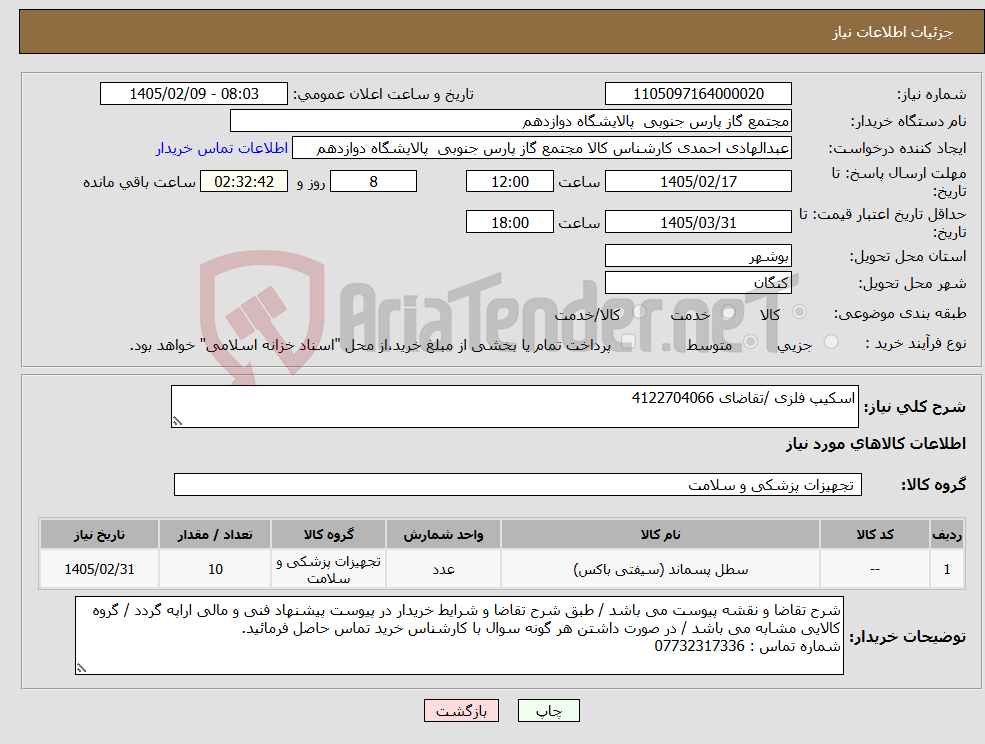Click the resize handle of description textarea
This screenshot has height=744, width=985.
tap(177, 422)
